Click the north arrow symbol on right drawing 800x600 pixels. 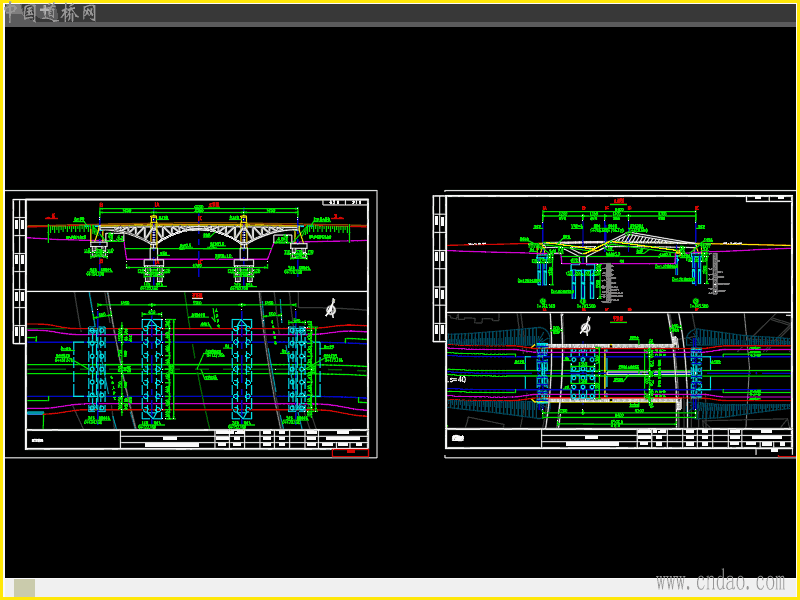pyautogui.click(x=586, y=326)
